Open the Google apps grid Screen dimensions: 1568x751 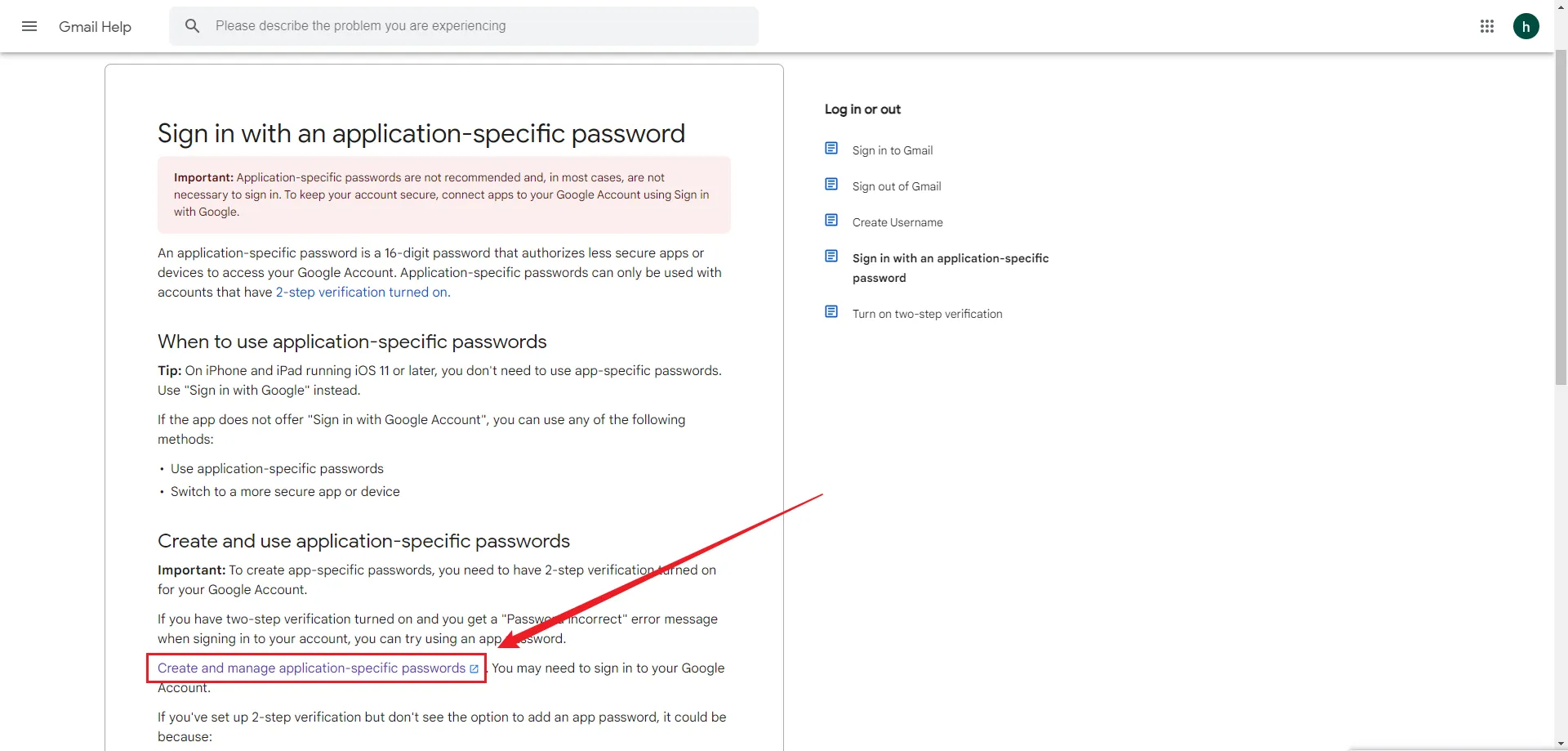pyautogui.click(x=1487, y=26)
